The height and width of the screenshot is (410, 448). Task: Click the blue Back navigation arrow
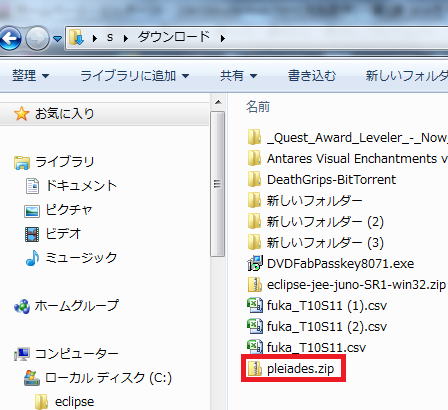(x=9, y=39)
